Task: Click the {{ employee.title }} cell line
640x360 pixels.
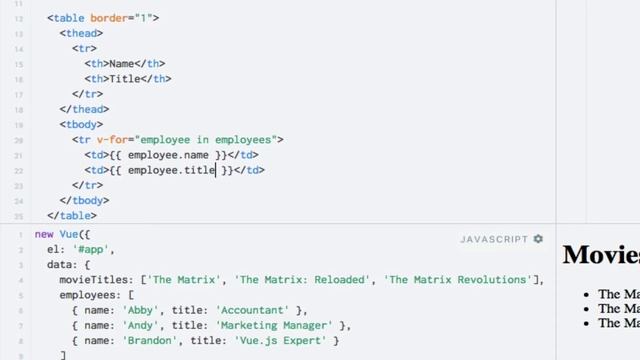Action: (x=174, y=170)
